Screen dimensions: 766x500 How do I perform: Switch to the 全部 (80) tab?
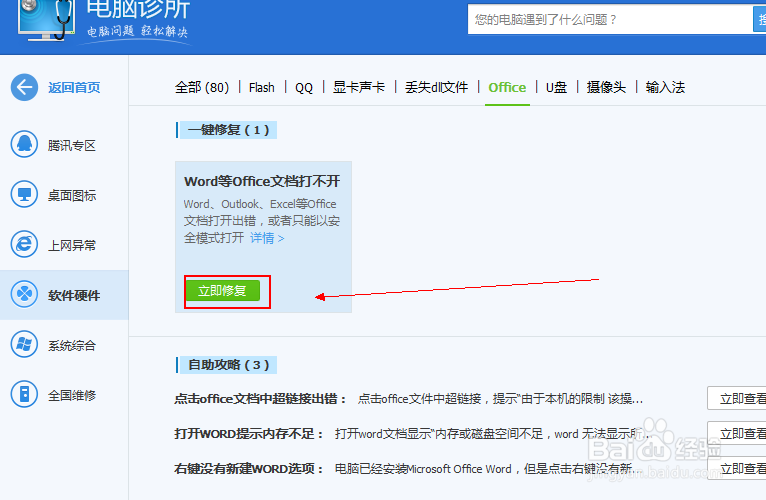click(x=202, y=87)
